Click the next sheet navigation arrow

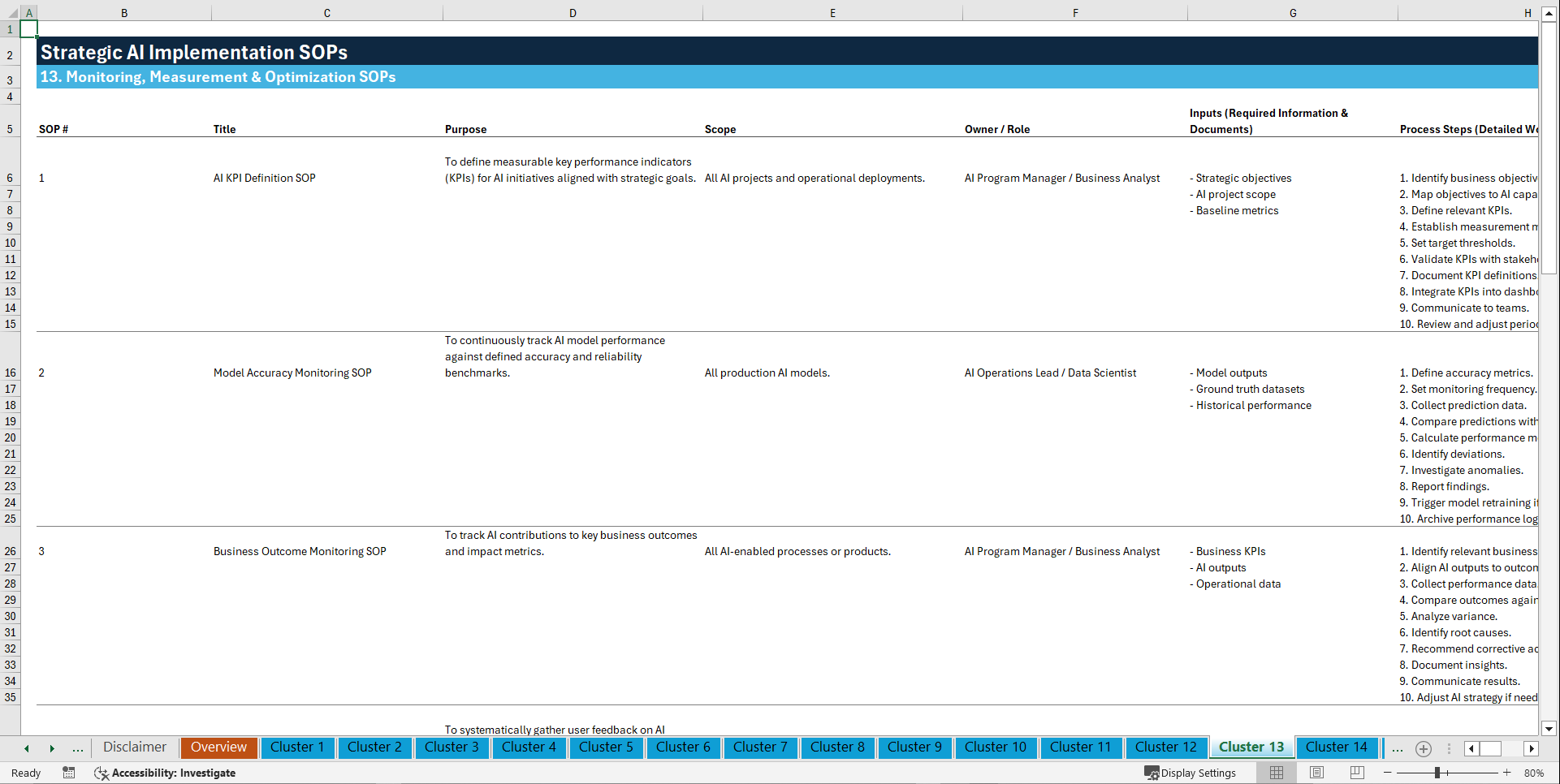coord(52,748)
